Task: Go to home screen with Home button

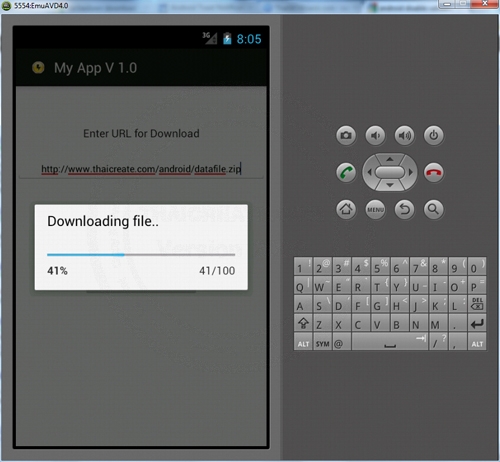Action: tap(346, 209)
